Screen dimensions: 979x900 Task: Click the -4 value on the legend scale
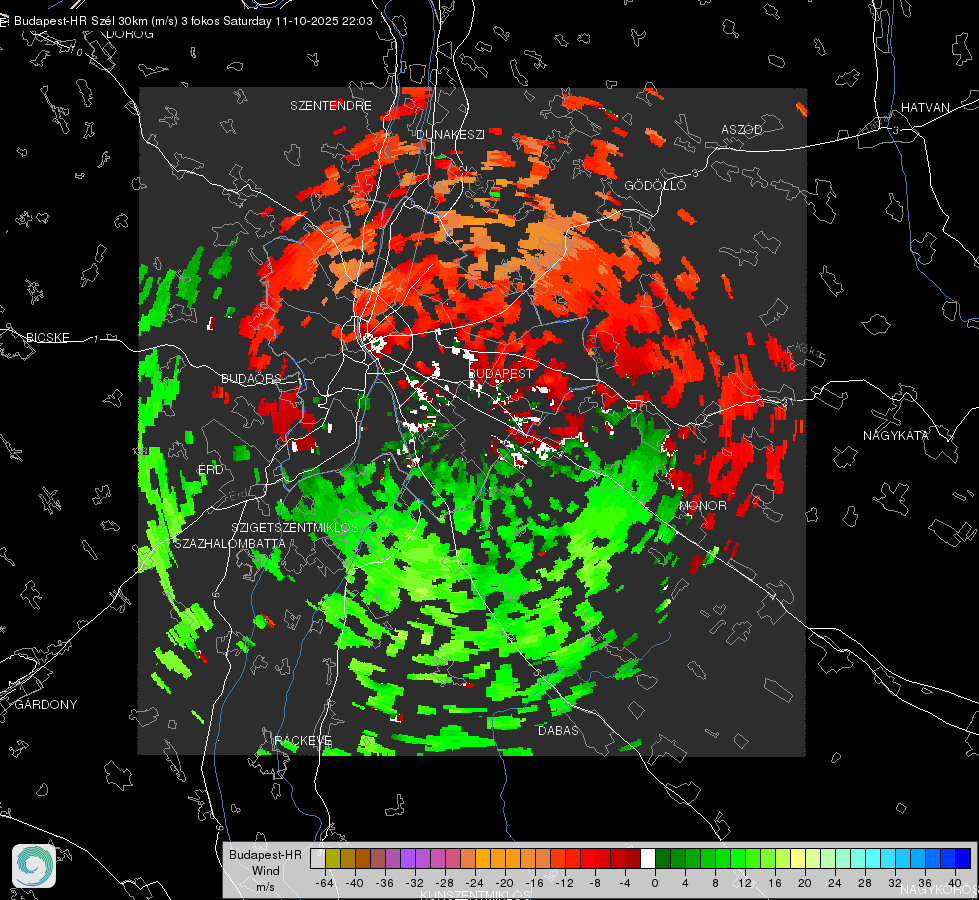coord(624,883)
